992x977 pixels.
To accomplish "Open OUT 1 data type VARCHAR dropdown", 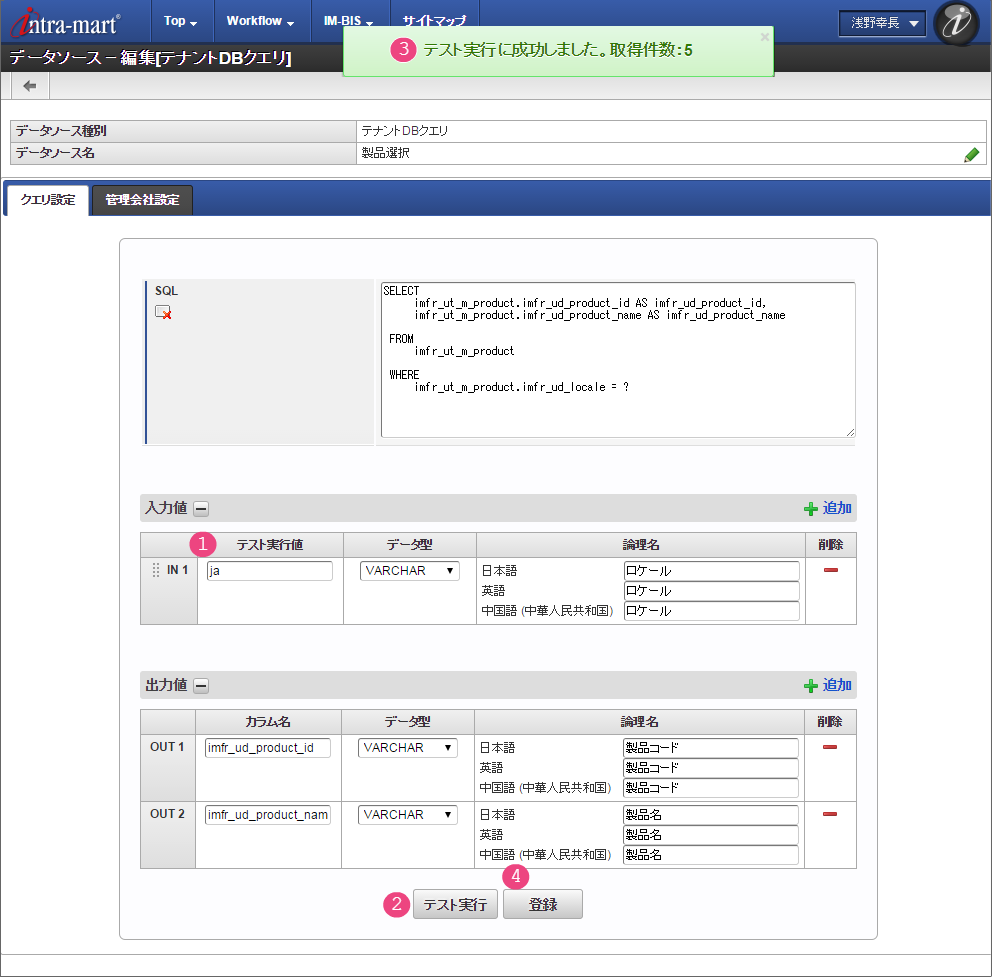I will 407,748.
